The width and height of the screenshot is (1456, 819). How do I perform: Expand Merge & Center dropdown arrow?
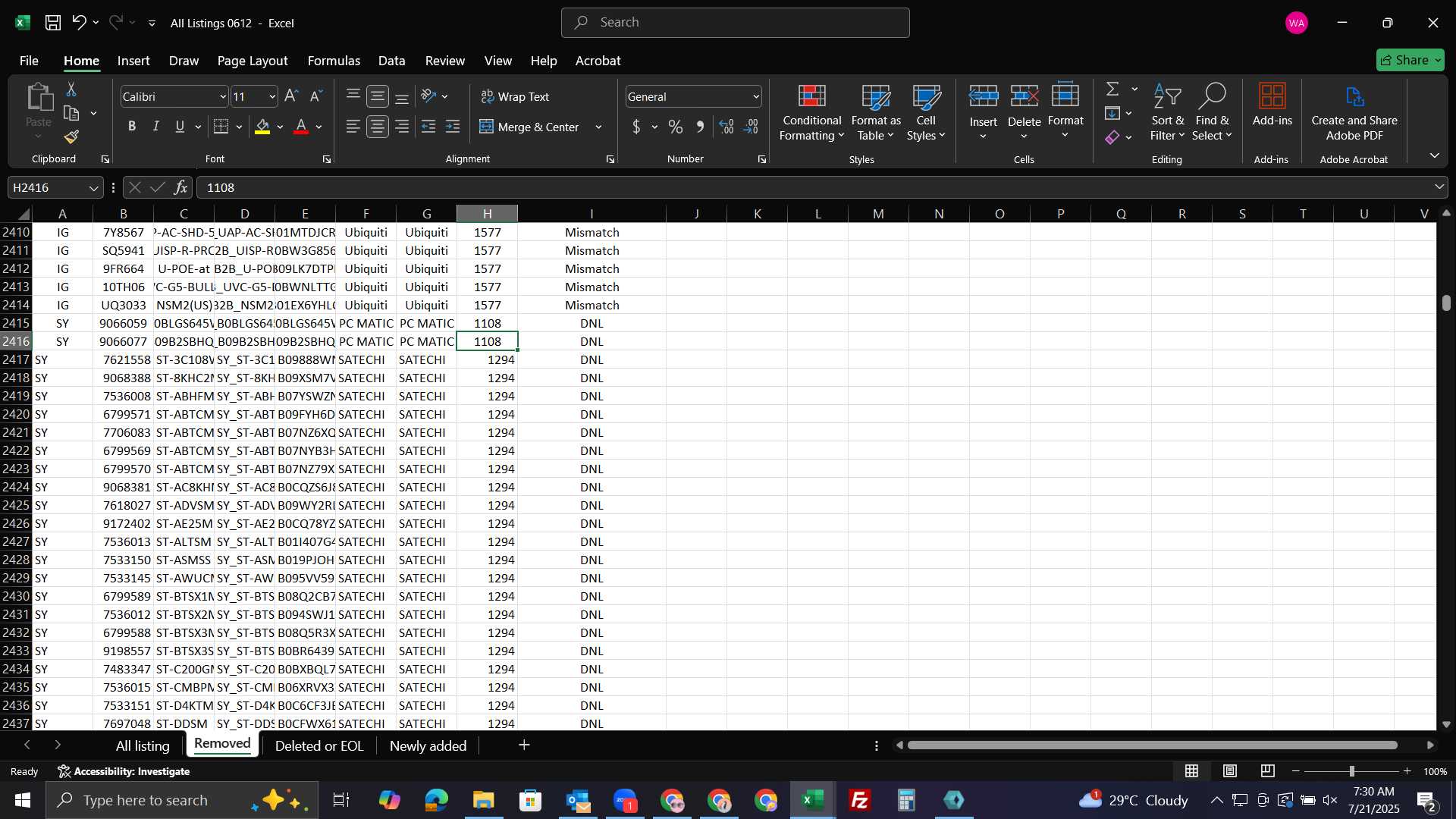(598, 127)
